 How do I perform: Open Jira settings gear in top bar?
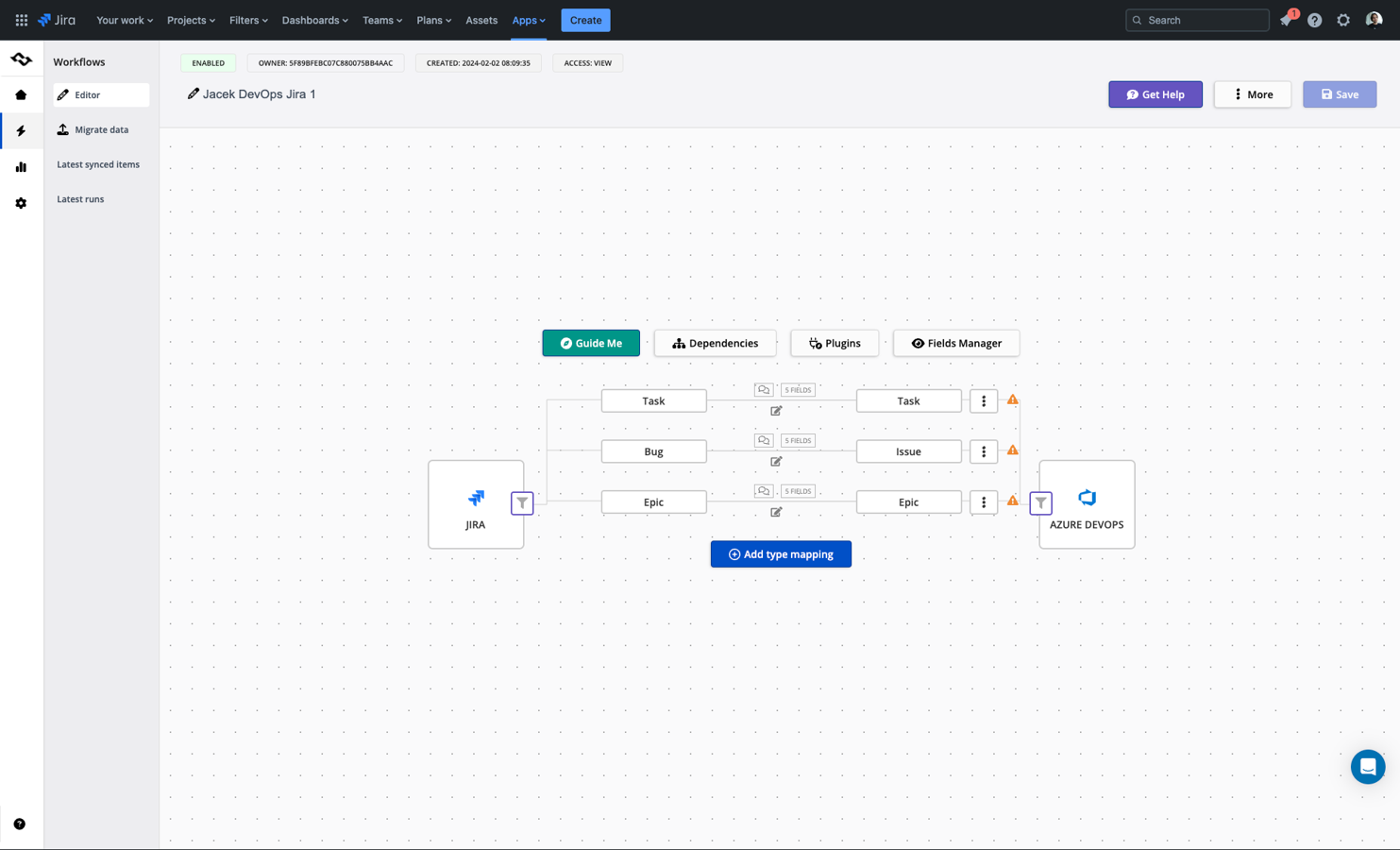(x=1343, y=20)
